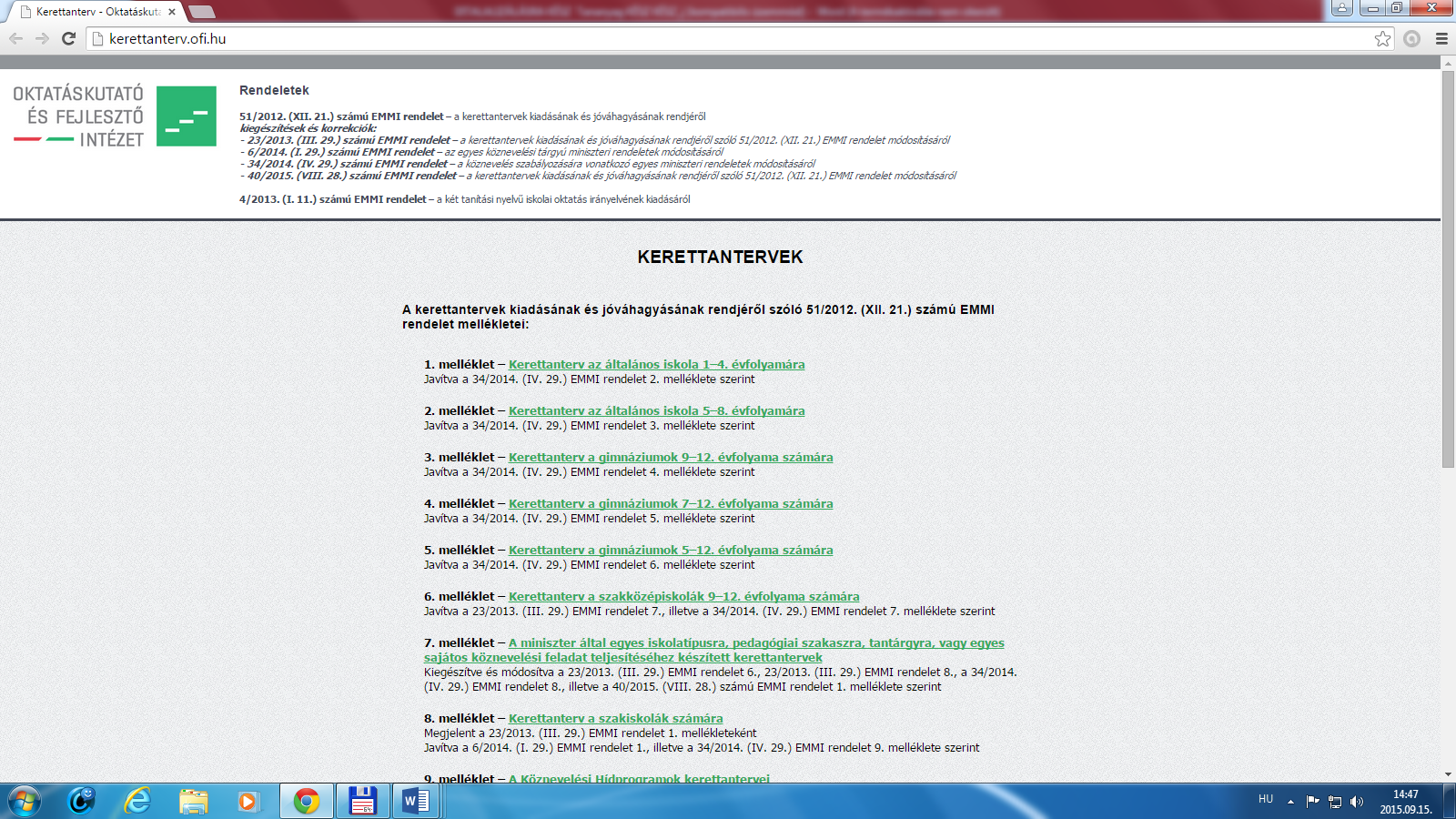Click the extension icon next to the star

(1411, 38)
